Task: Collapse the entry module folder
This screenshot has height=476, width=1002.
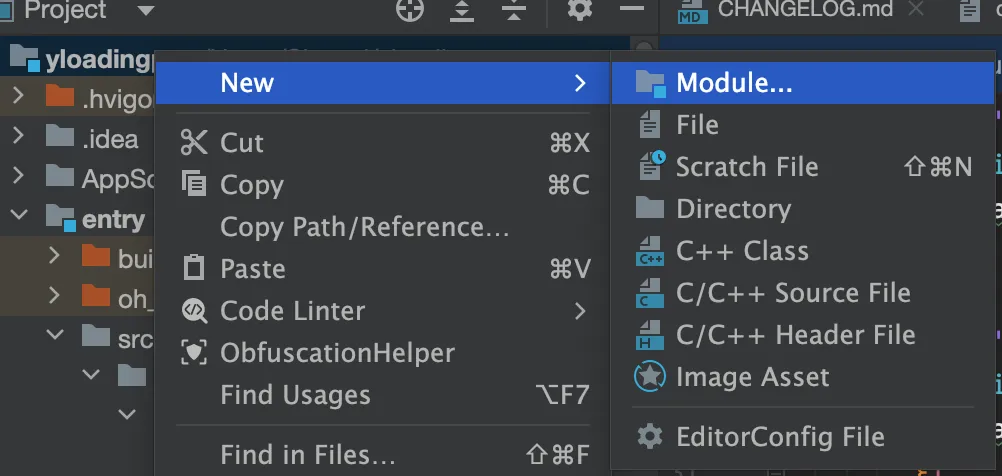Action: [x=18, y=218]
